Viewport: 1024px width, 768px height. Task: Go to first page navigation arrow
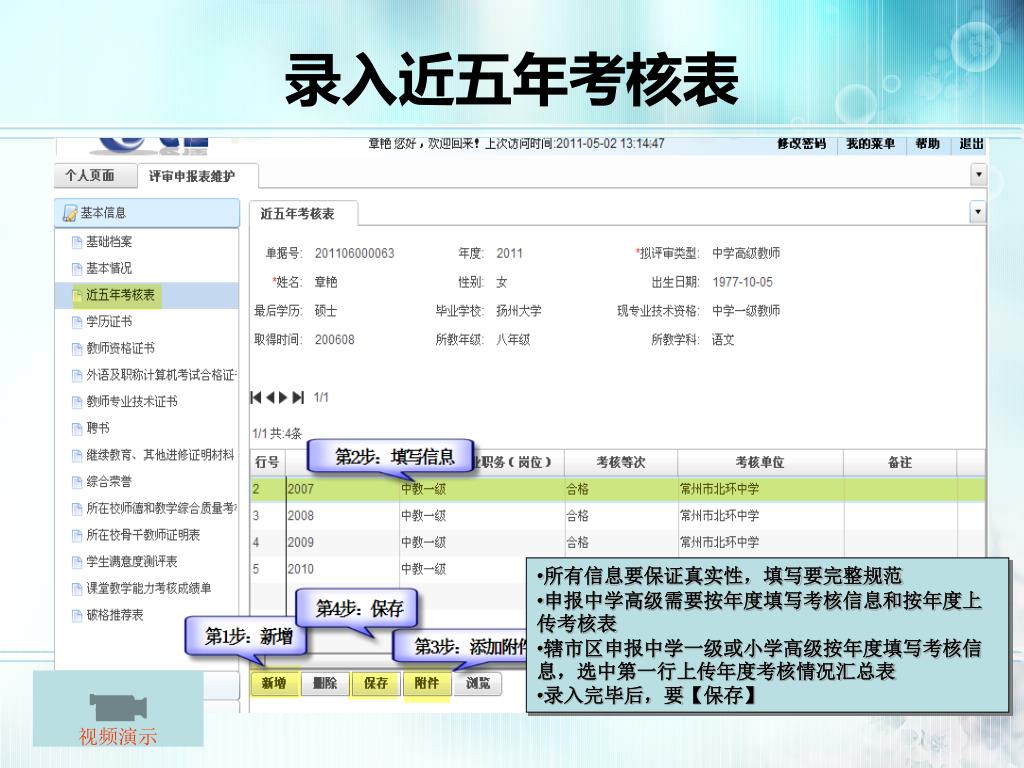(x=256, y=397)
